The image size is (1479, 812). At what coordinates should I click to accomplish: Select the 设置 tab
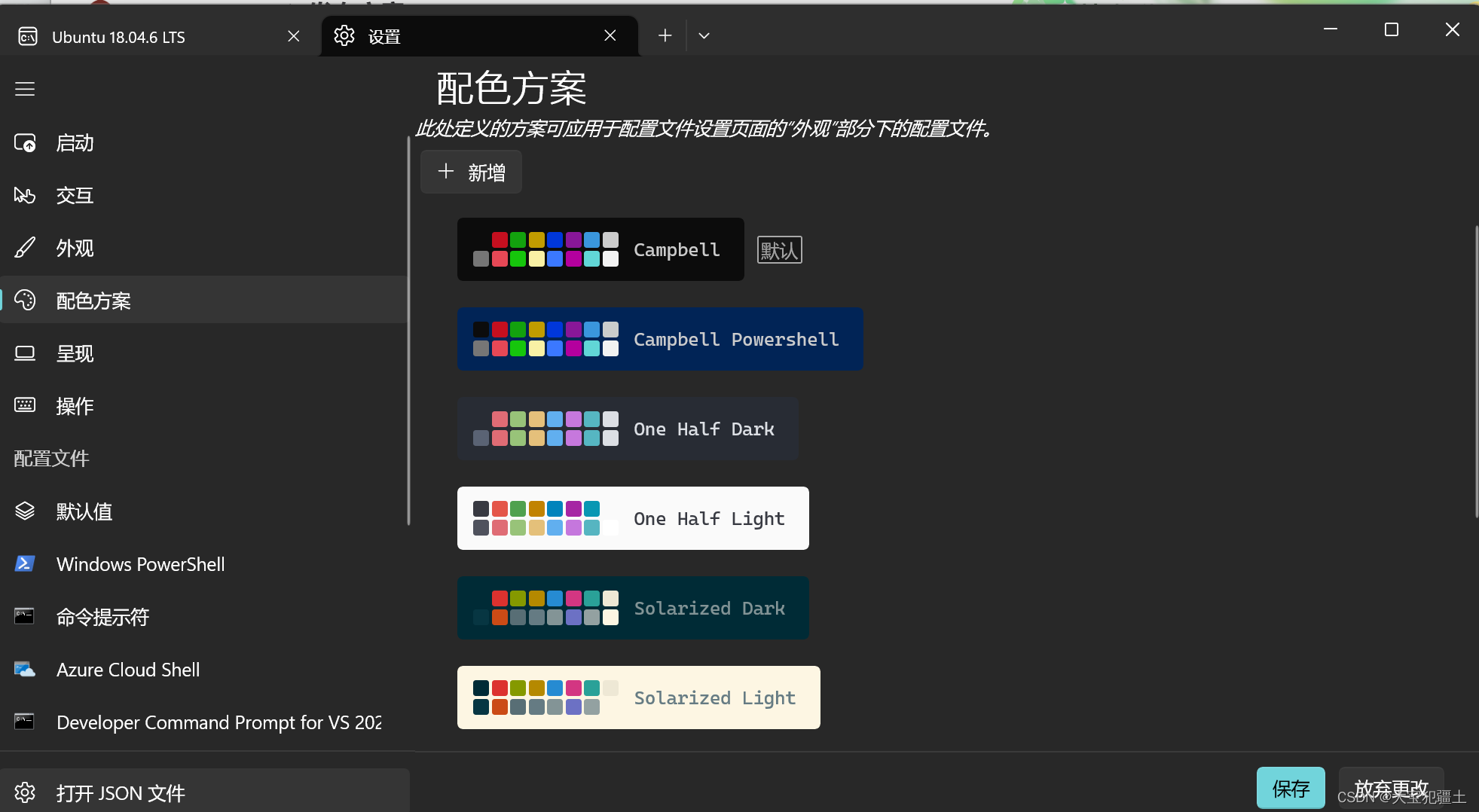tap(480, 35)
